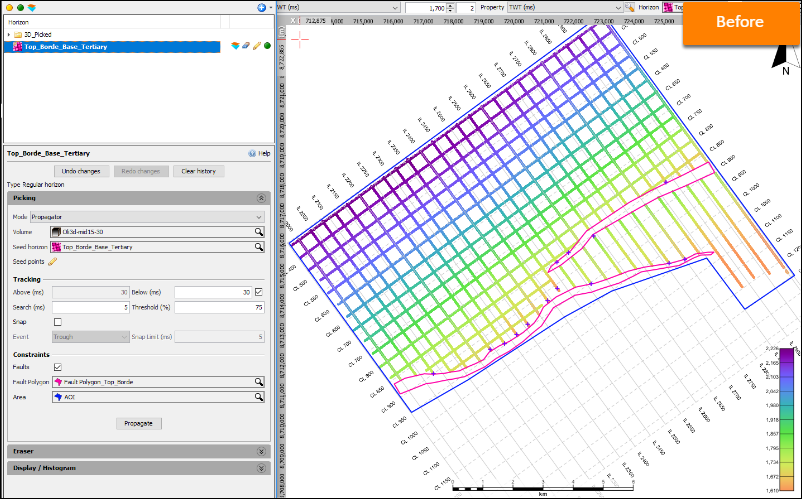Click the eraser icon on Top_Borde_Base_Tertiary row
This screenshot has height=499, width=802.
(246, 46)
